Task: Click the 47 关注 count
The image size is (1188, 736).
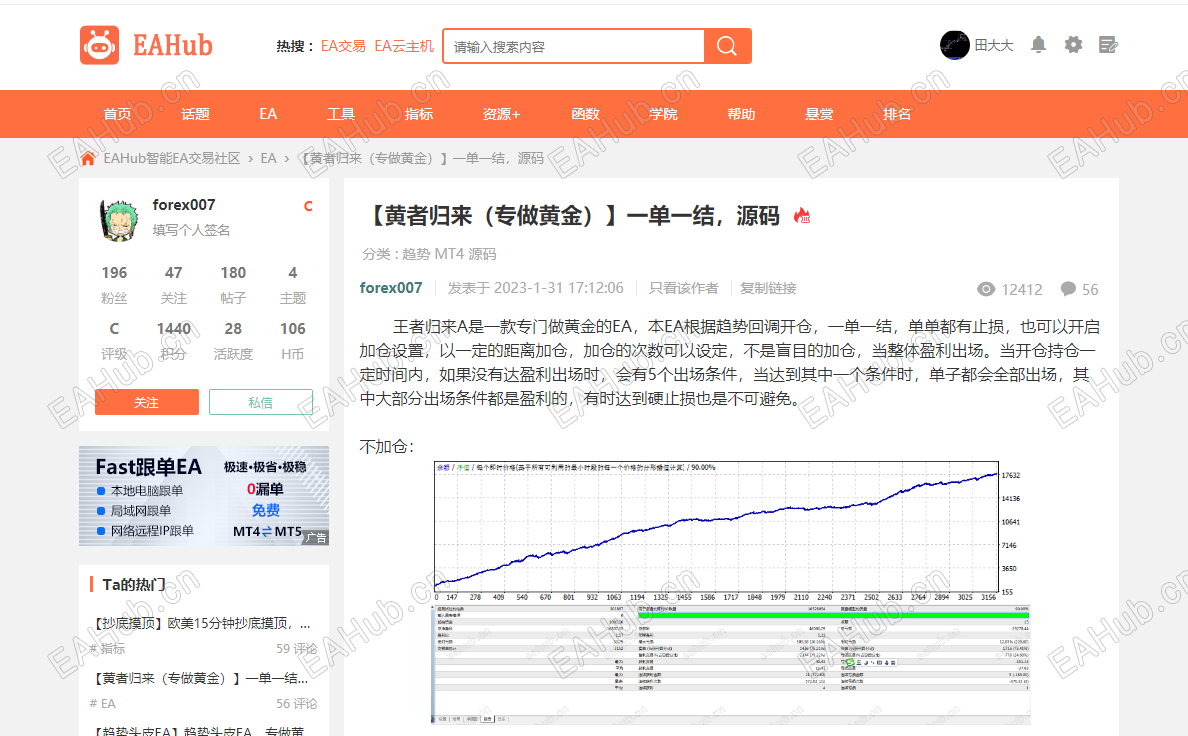Action: (x=174, y=284)
